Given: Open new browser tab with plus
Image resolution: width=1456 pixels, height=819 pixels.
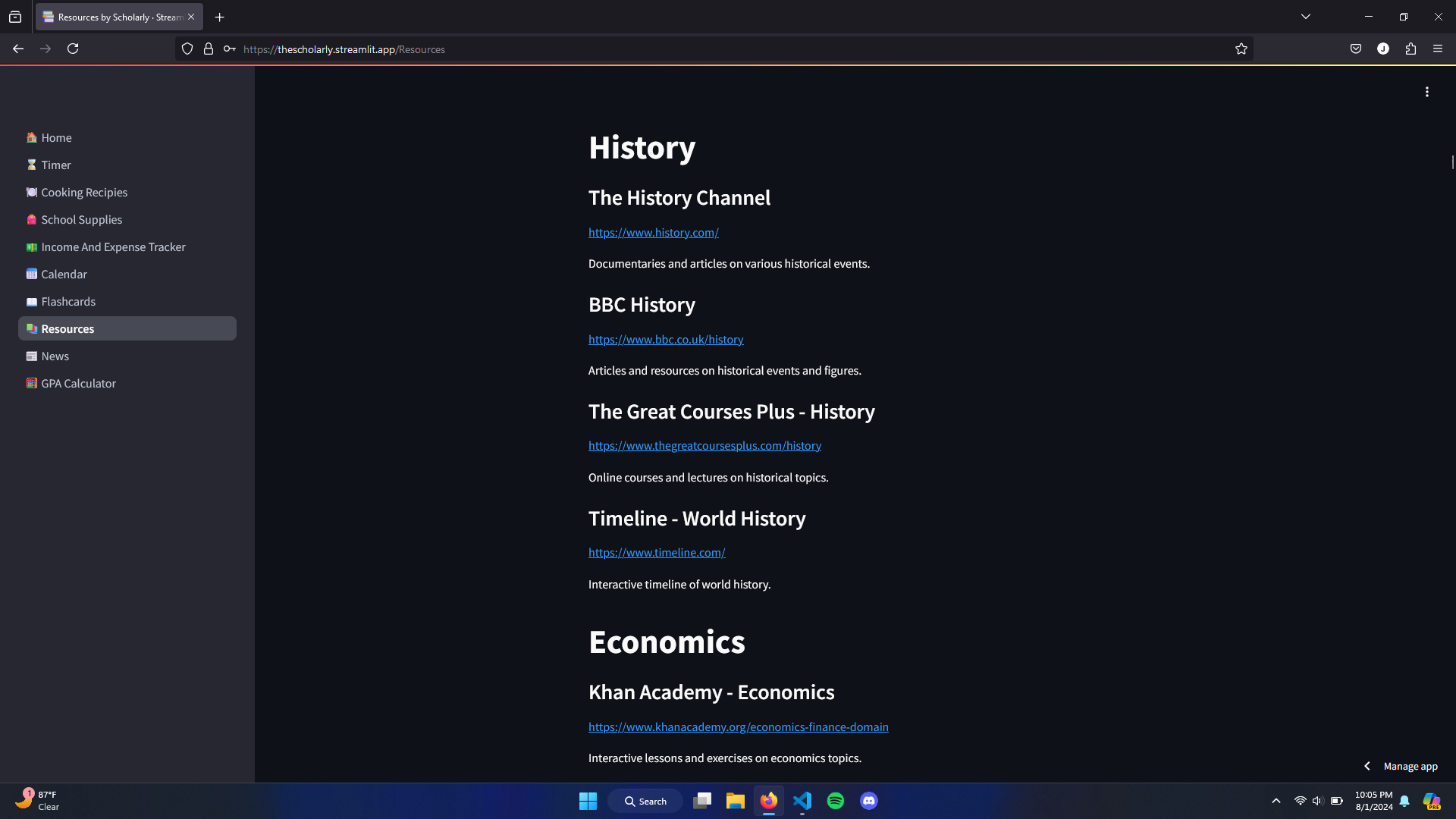Looking at the screenshot, I should click(x=220, y=17).
